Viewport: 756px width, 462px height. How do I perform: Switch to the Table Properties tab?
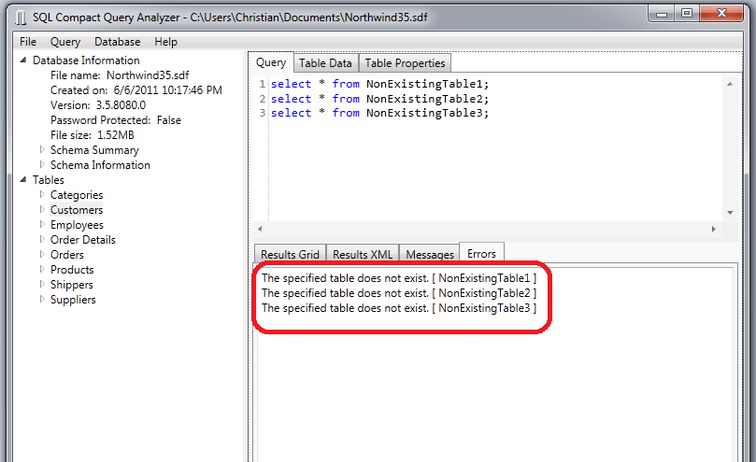click(404, 63)
